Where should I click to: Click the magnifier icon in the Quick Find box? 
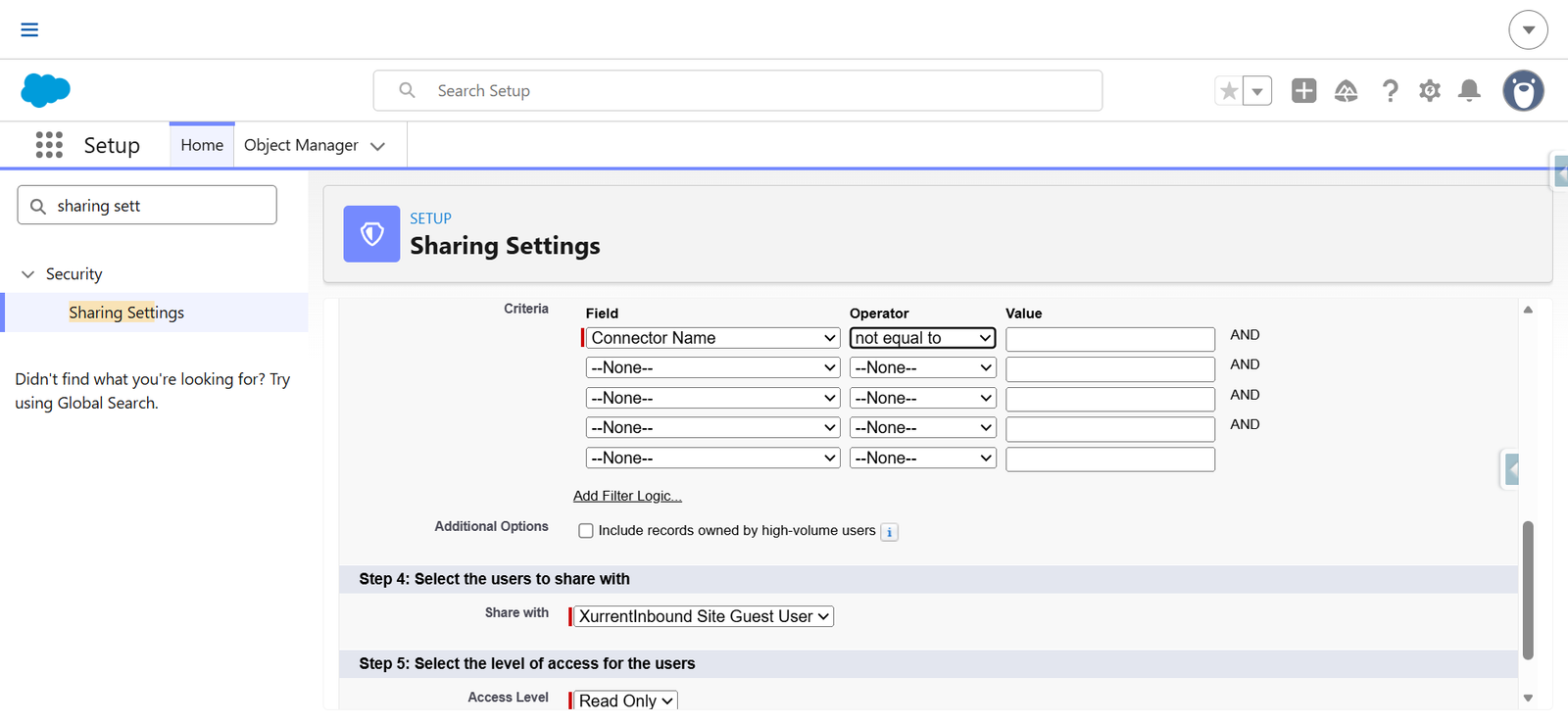point(38,206)
